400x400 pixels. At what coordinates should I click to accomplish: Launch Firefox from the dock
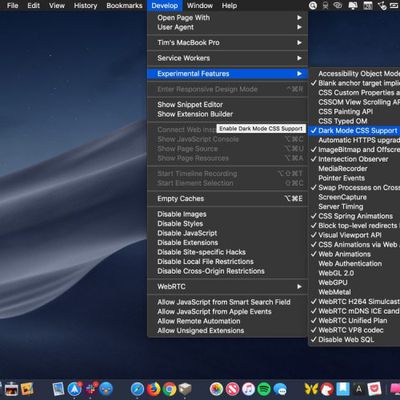point(153,389)
